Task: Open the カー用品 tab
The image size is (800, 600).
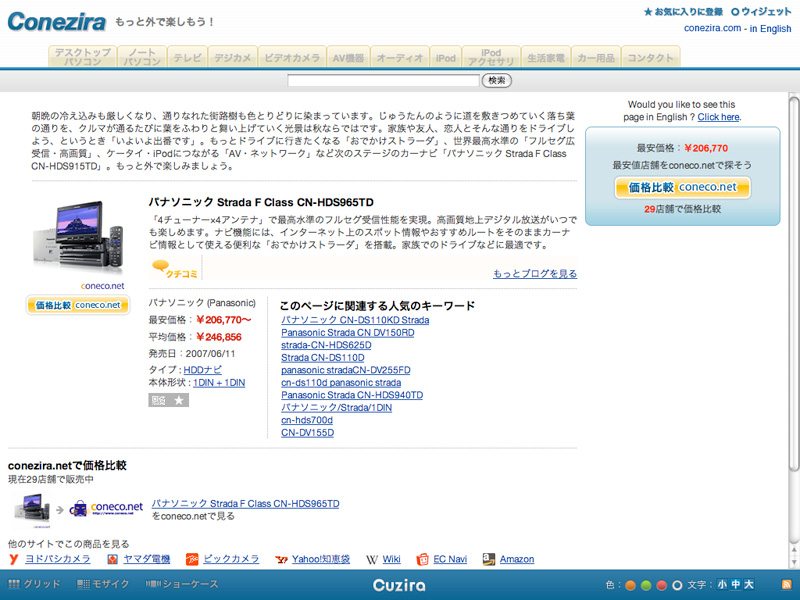Action: 595,58
